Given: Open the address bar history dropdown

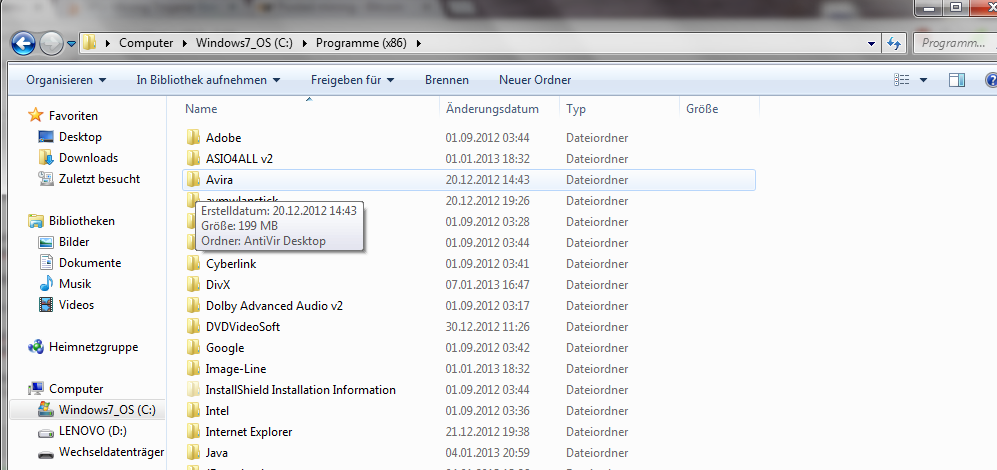Looking at the screenshot, I should click(x=871, y=43).
